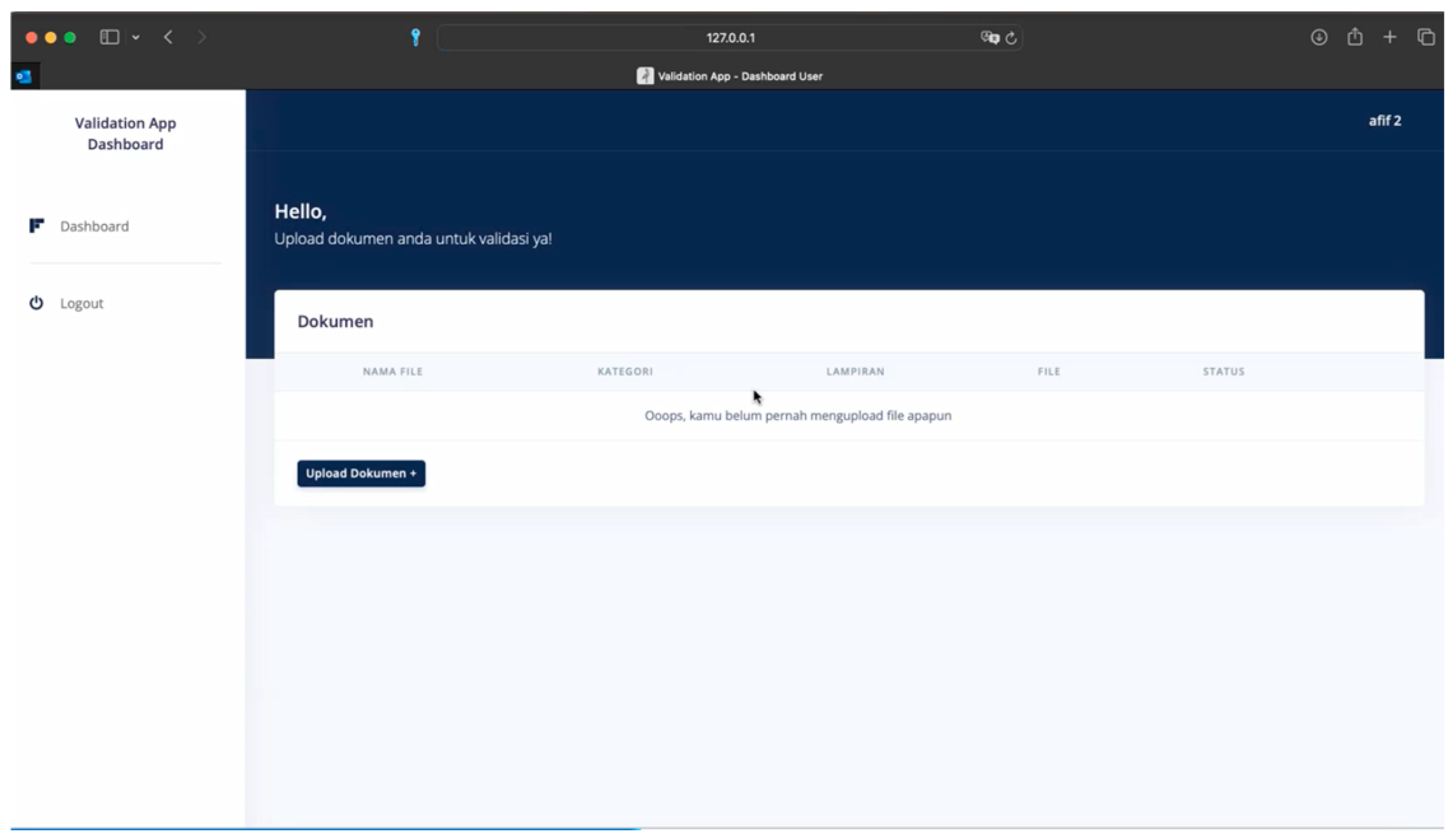This screenshot has height=840, width=1456.
Task: Open the Safari downloads icon
Action: 1318,38
